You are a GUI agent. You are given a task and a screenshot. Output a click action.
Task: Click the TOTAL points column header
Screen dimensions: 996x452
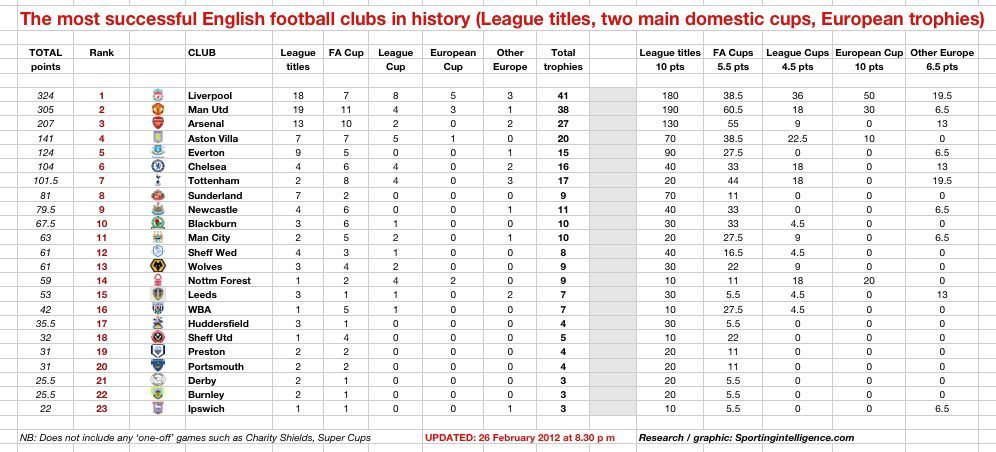[x=46, y=60]
